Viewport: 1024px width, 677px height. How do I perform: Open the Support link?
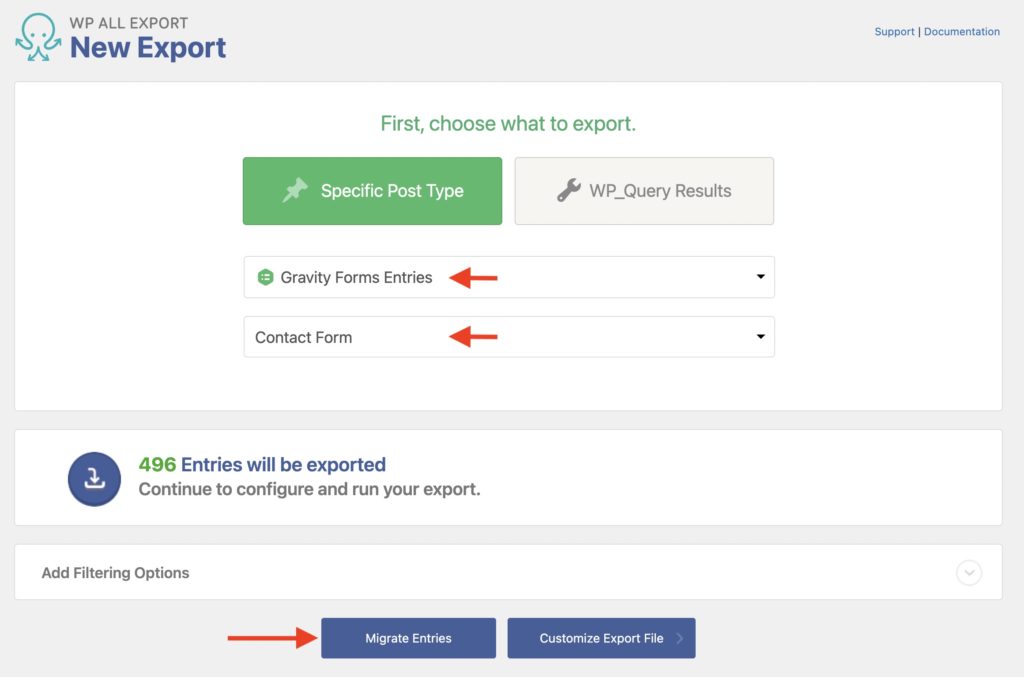pos(894,31)
